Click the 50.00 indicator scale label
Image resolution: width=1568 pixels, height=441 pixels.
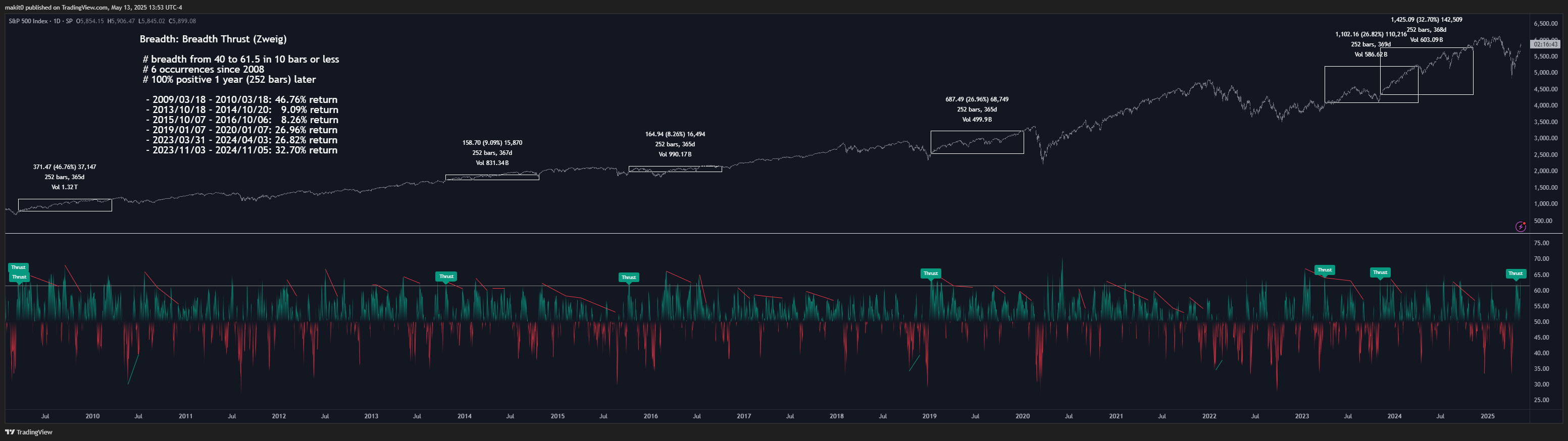pyautogui.click(x=1541, y=322)
